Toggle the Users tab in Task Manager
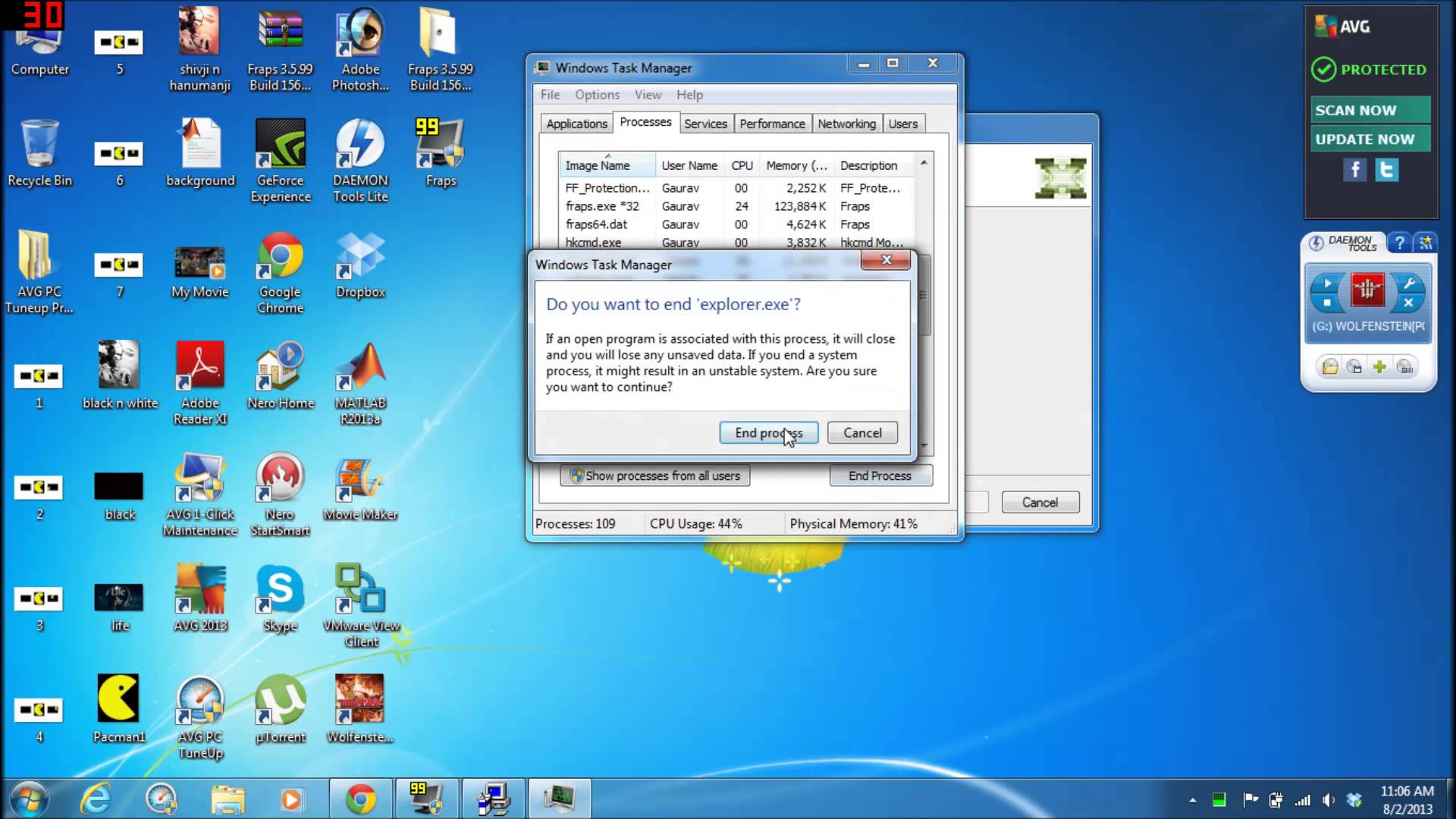 (902, 123)
